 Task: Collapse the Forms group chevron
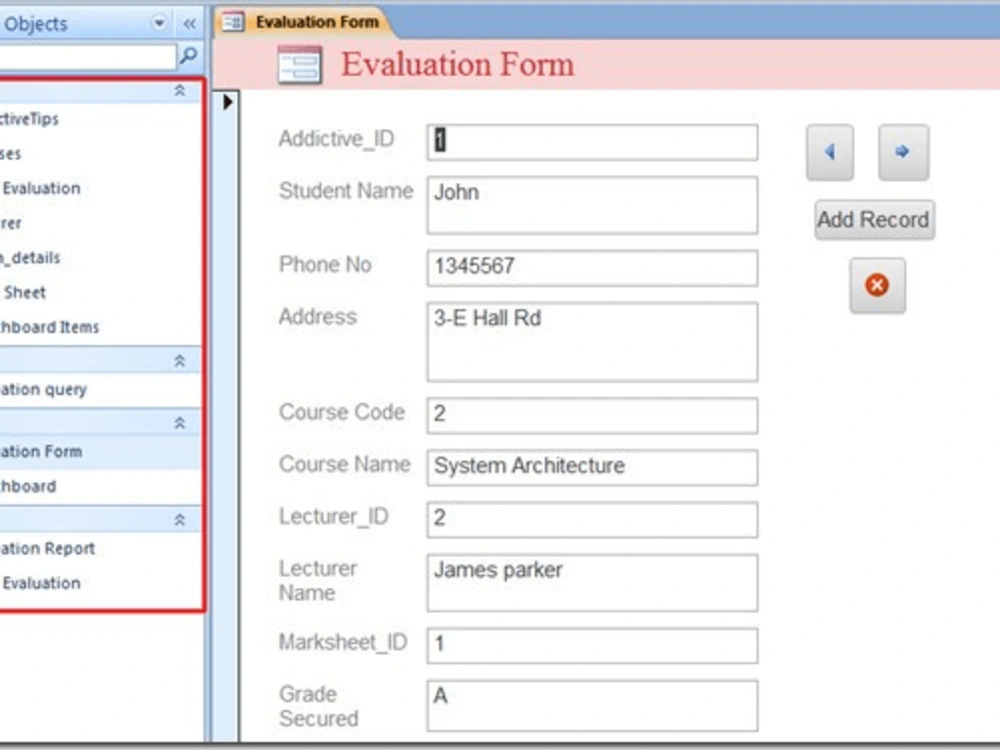coord(180,423)
